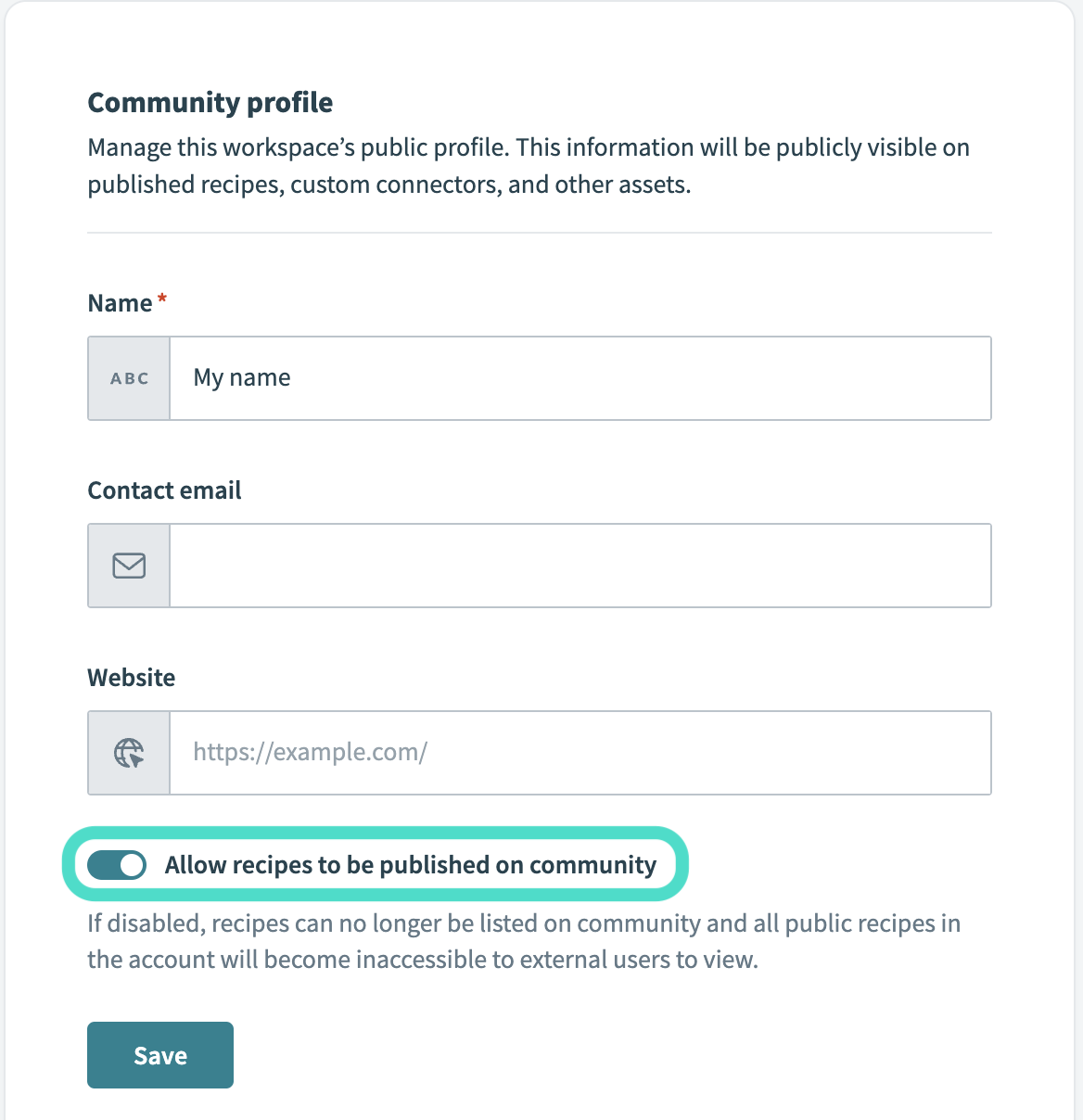Select the Community profile heading
This screenshot has height=1120, width=1083.
[x=210, y=102]
